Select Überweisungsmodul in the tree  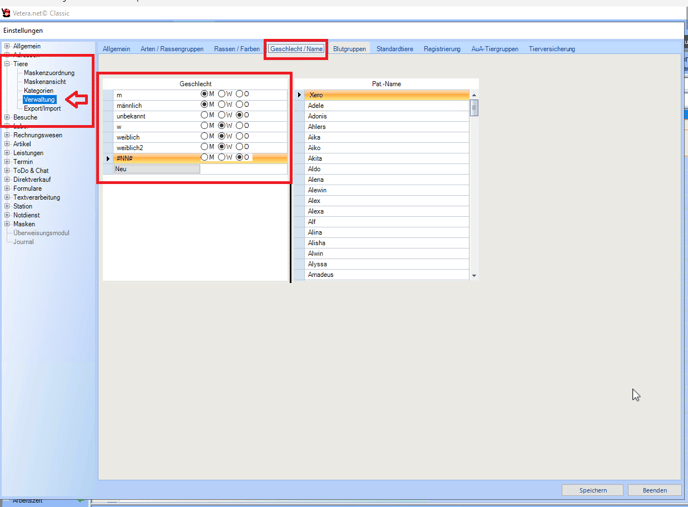(41, 233)
